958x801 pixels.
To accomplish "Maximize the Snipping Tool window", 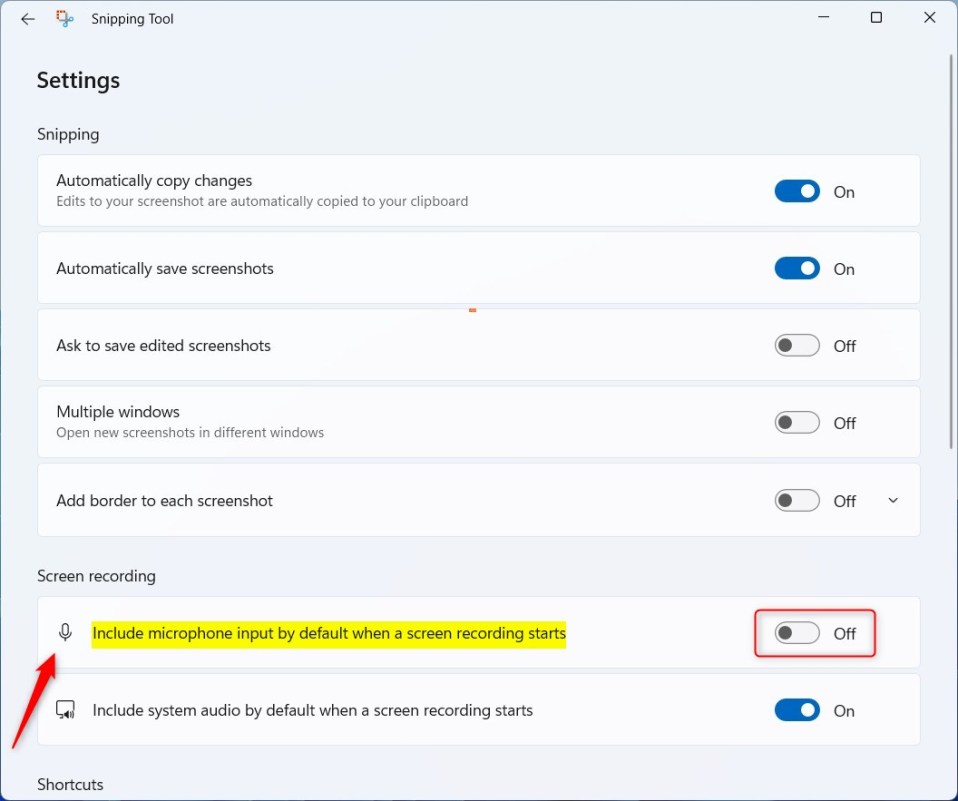I will pos(876,18).
